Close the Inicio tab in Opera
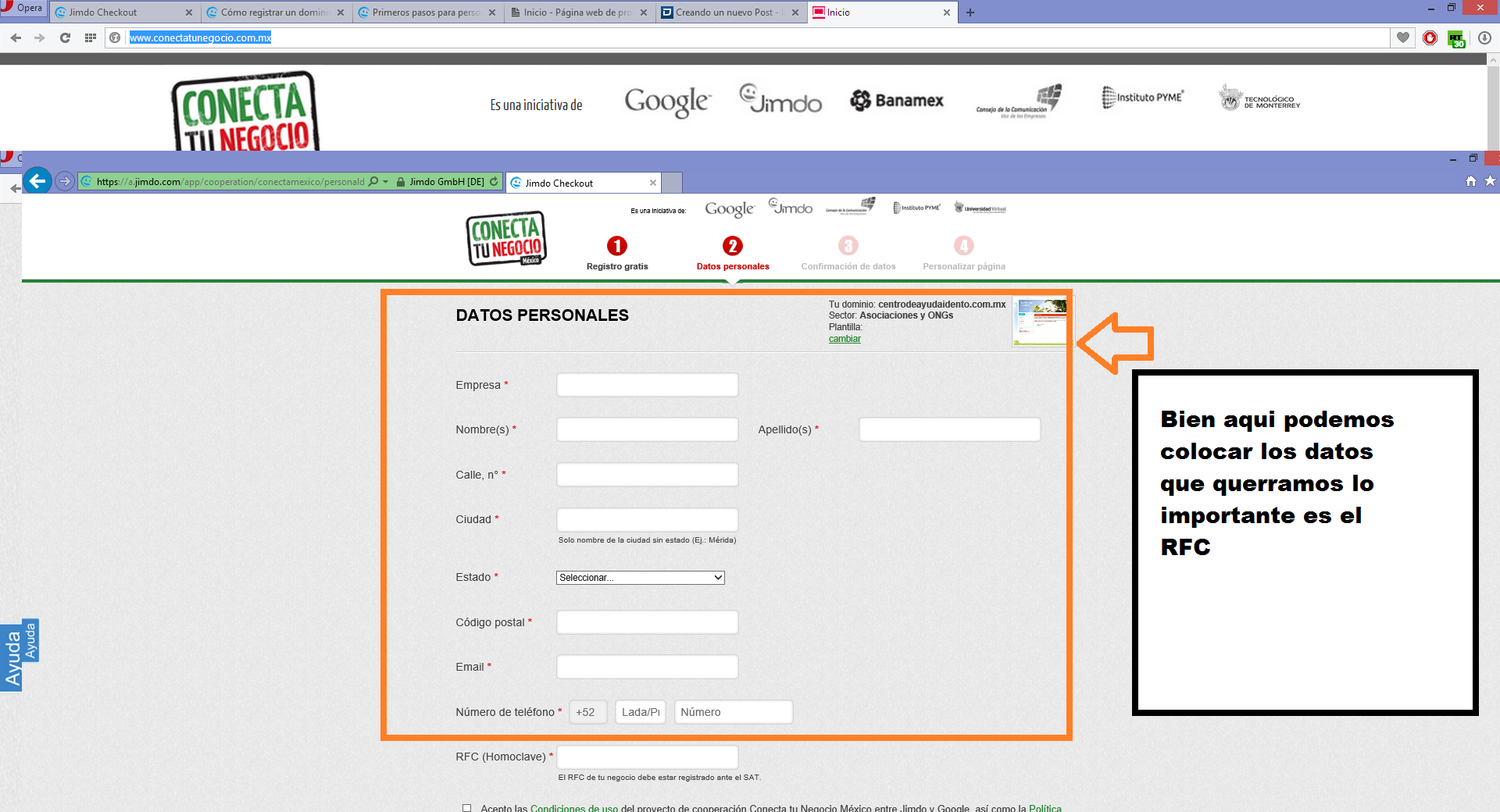 [x=947, y=12]
